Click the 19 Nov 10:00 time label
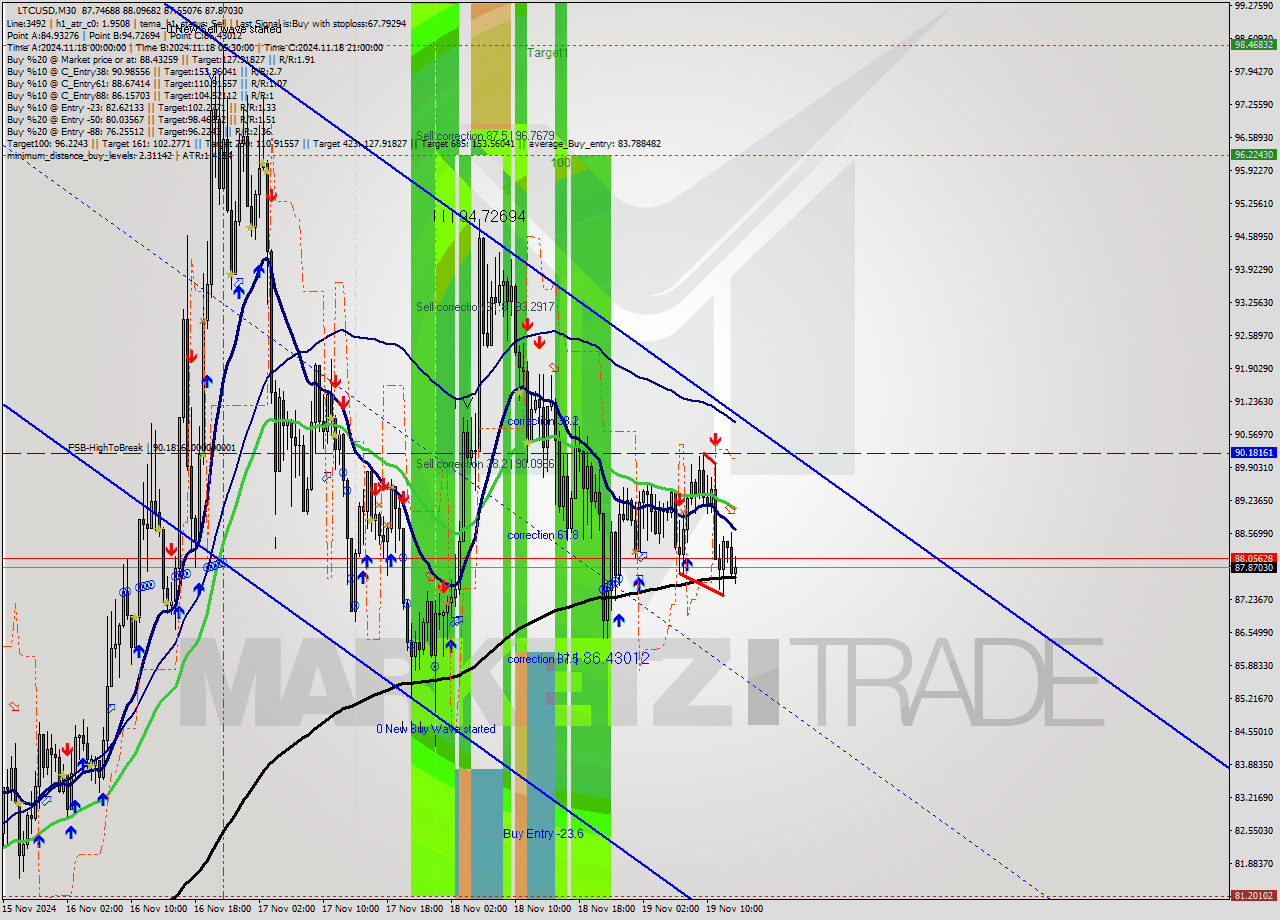This screenshot has width=1280, height=920. pos(733,909)
